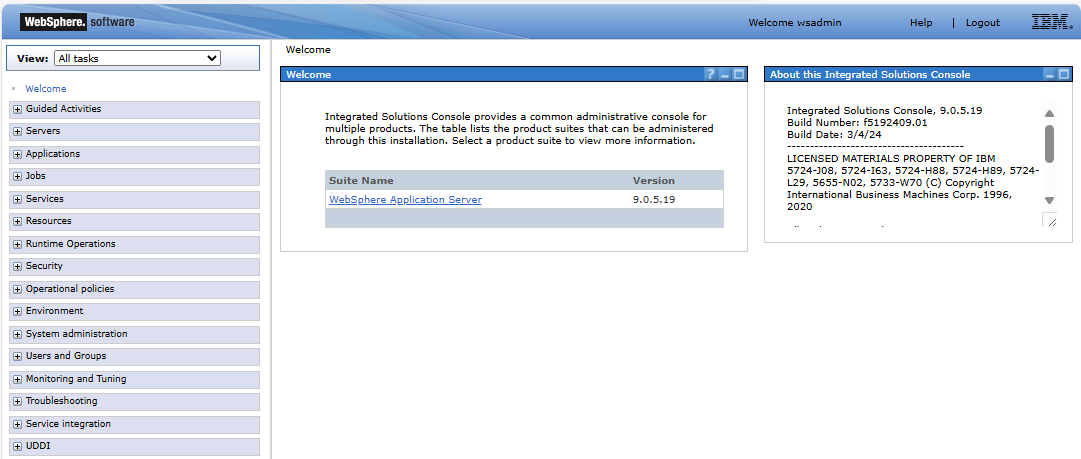Expand the Jobs section
Screen dimensions: 1081x459
[17, 176]
